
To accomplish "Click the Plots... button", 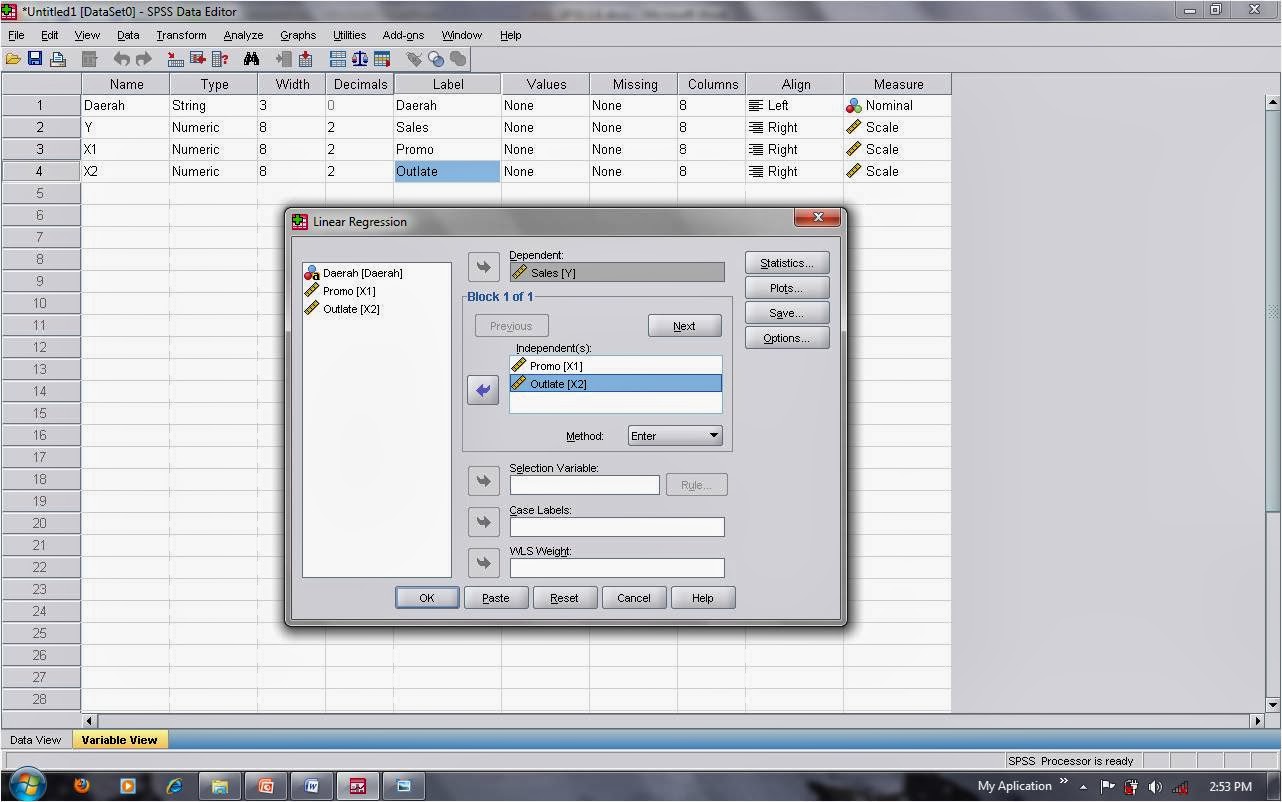I will click(x=787, y=288).
